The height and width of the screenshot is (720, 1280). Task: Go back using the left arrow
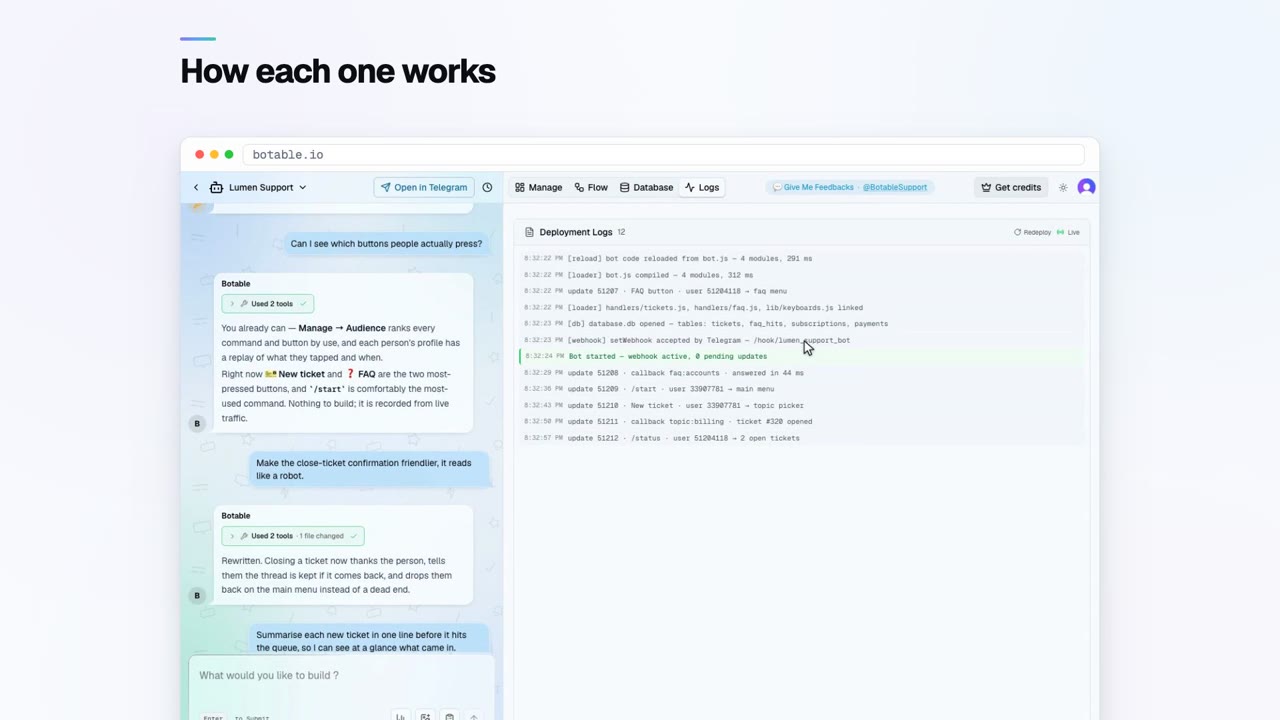pyautogui.click(x=196, y=187)
